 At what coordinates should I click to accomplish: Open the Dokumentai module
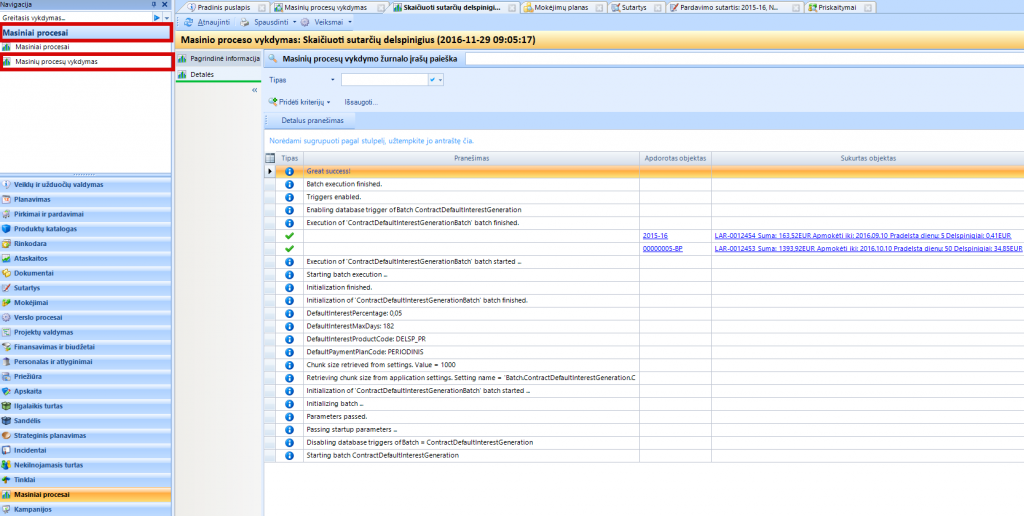[86, 273]
